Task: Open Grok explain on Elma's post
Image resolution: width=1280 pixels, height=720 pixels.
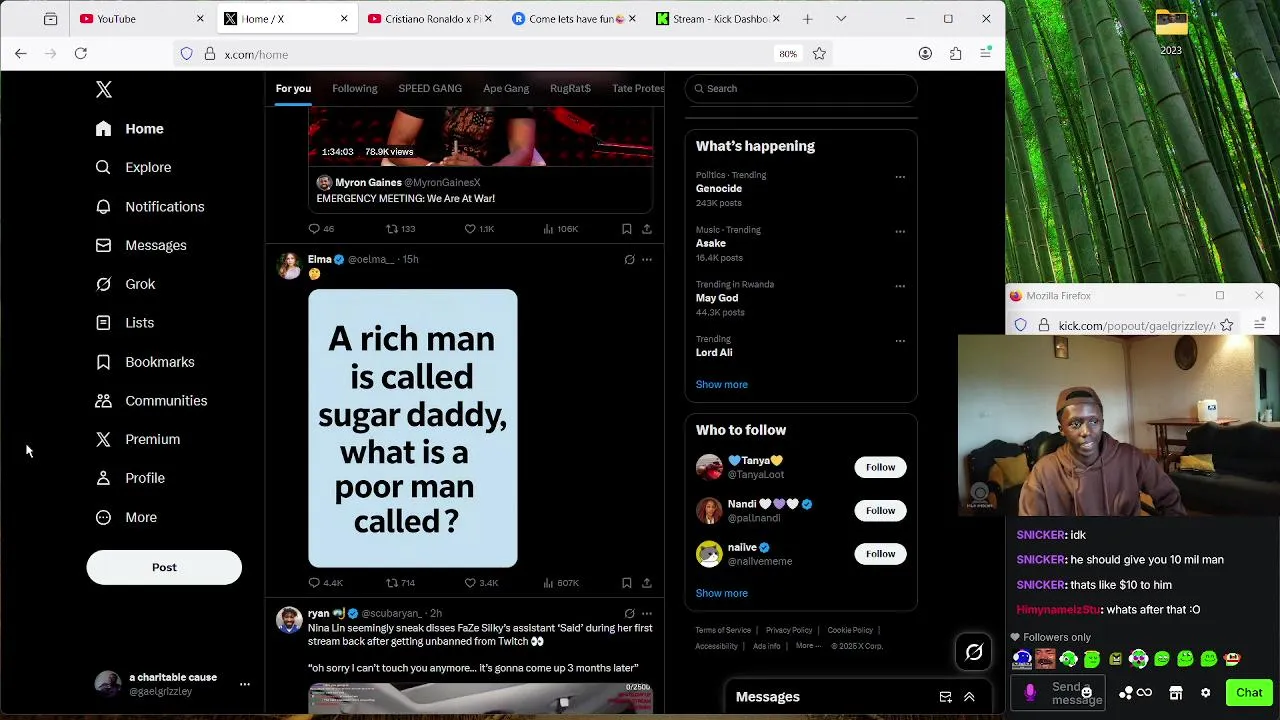Action: click(629, 260)
